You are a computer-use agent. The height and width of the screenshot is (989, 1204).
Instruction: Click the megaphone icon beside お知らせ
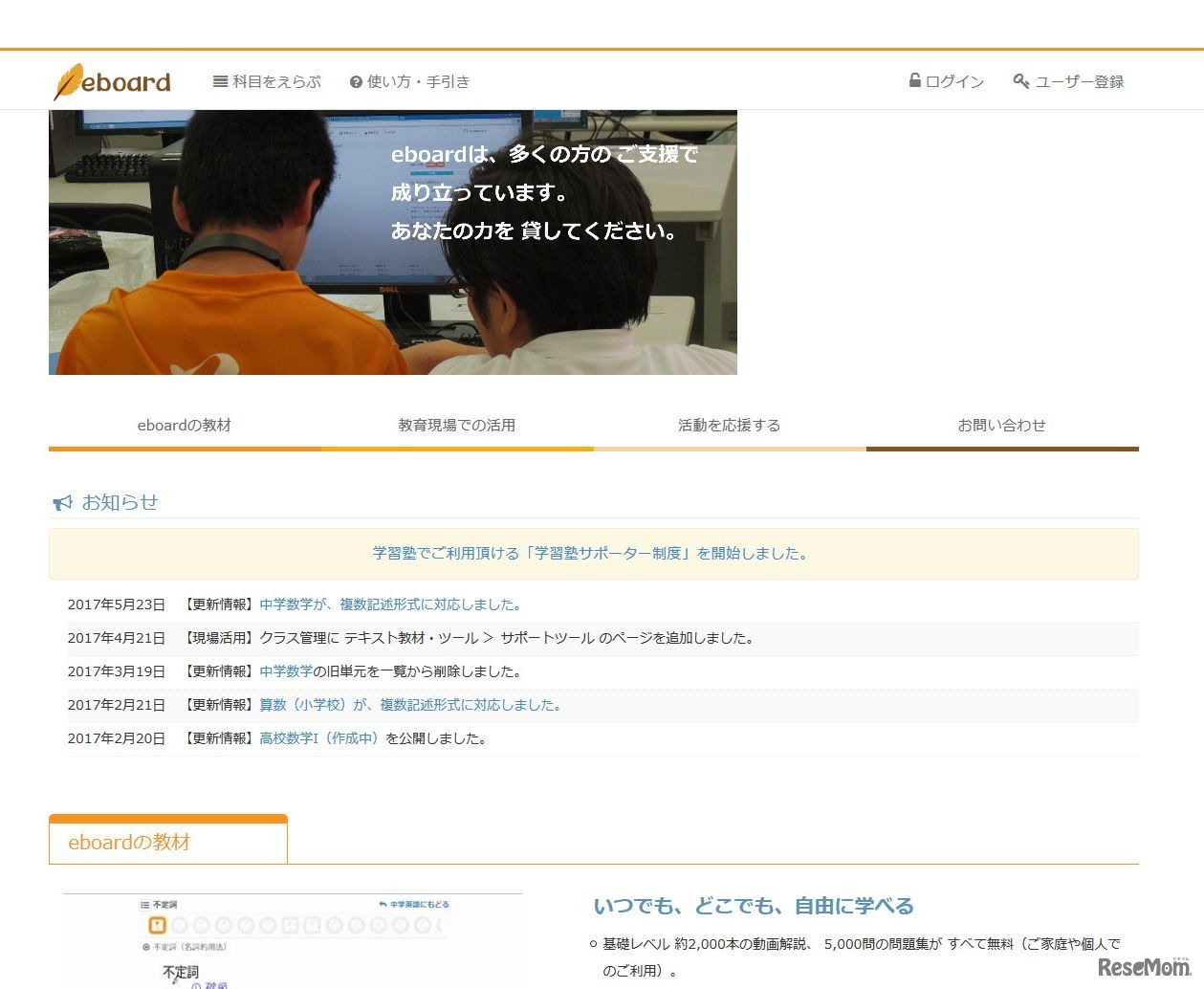pos(61,500)
